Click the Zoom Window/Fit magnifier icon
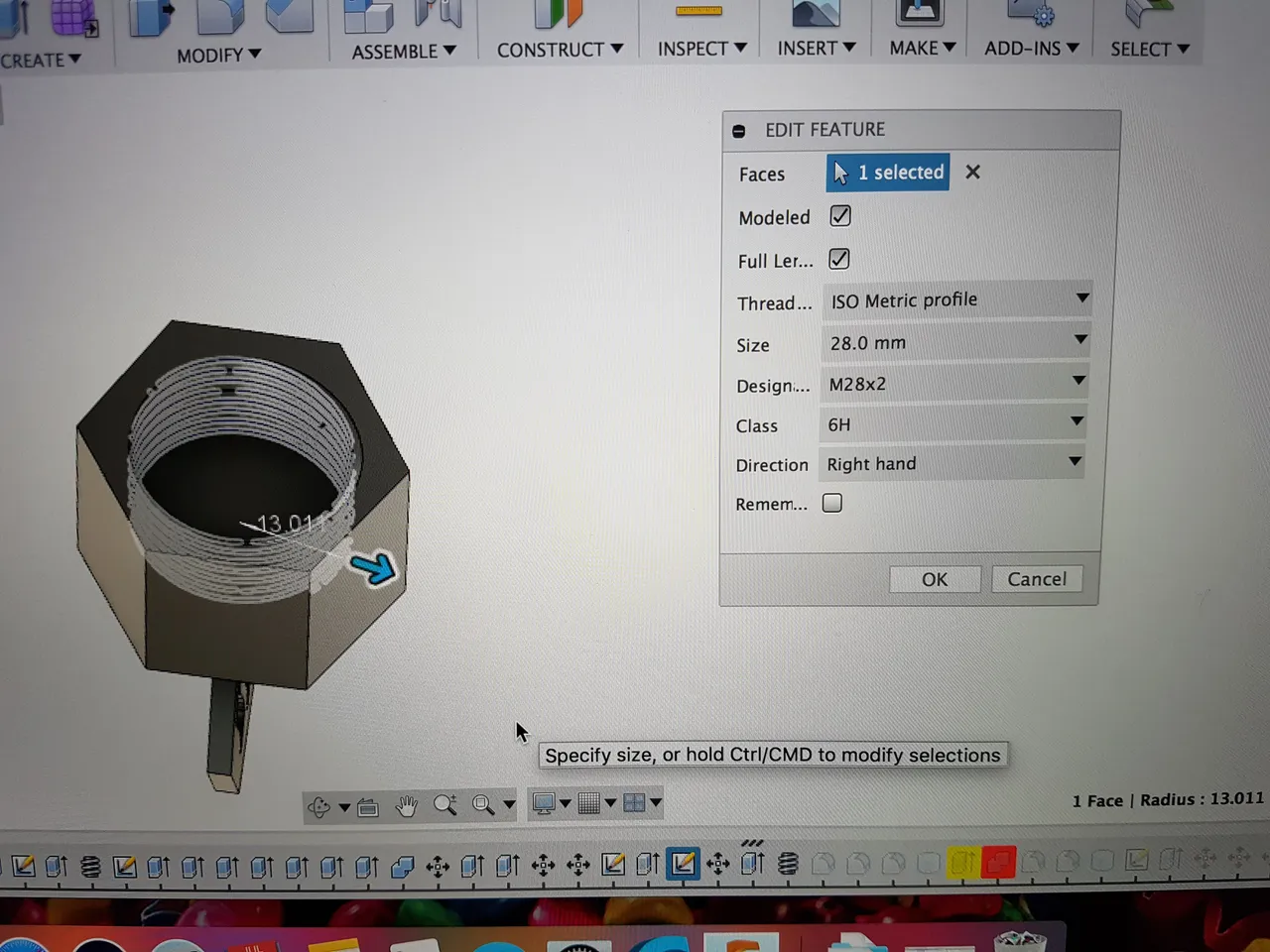The width and height of the screenshot is (1270, 952). [483, 805]
